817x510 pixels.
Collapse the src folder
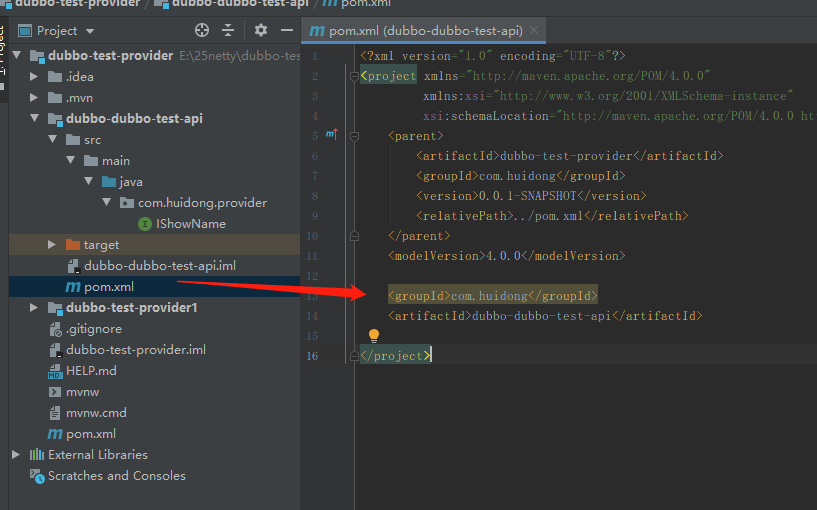tap(53, 139)
